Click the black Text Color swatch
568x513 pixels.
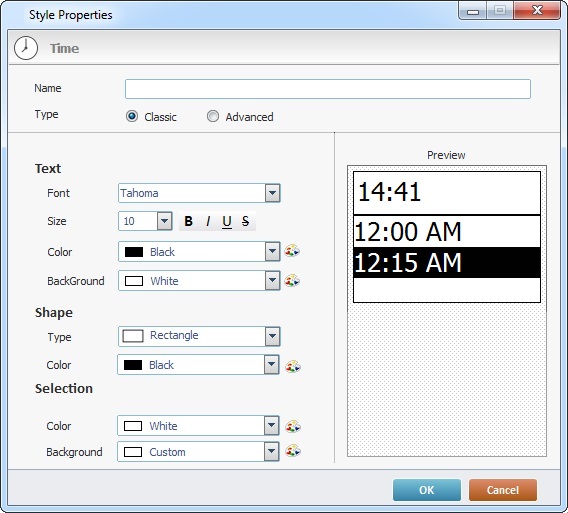pos(134,252)
